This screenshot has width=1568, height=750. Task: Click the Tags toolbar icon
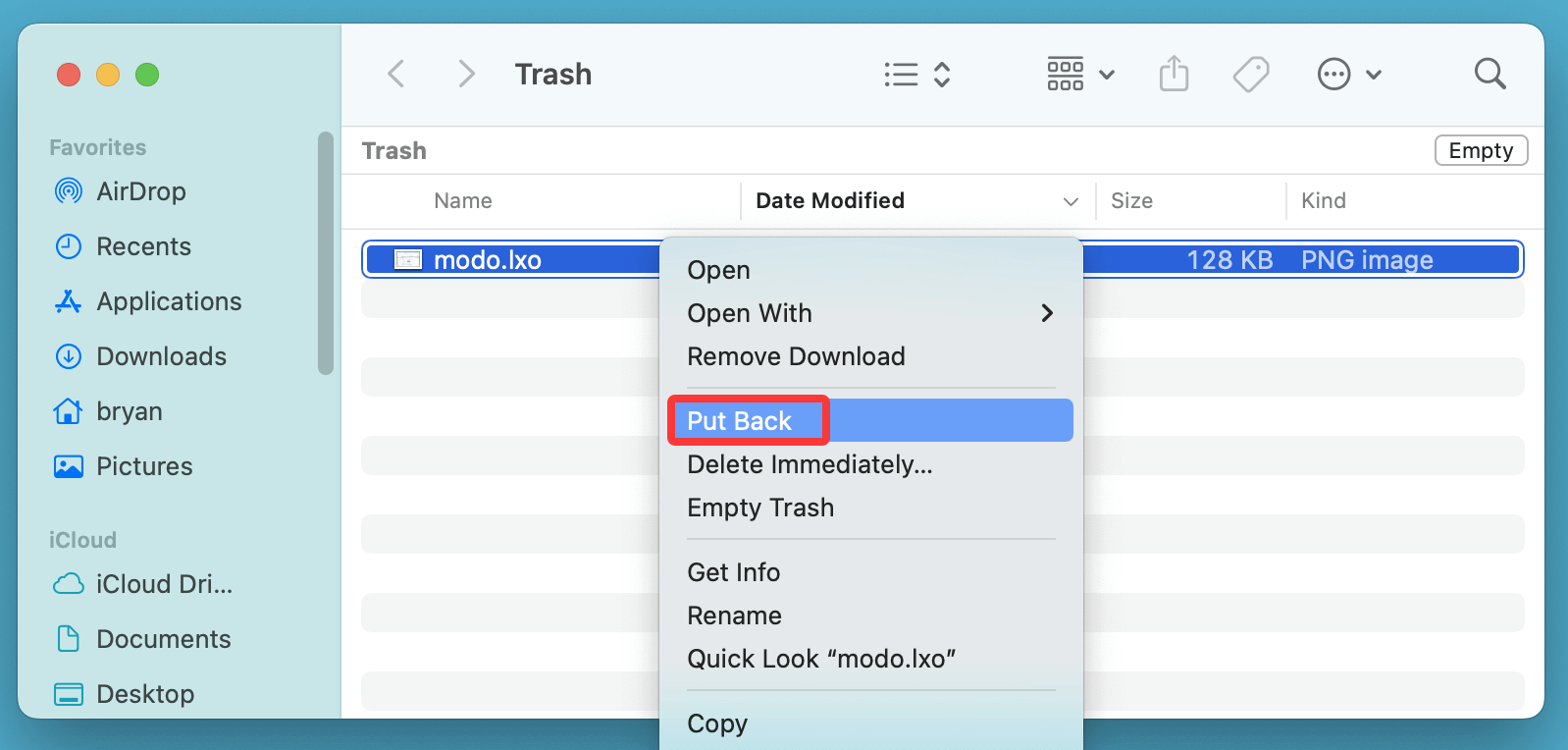[x=1251, y=74]
